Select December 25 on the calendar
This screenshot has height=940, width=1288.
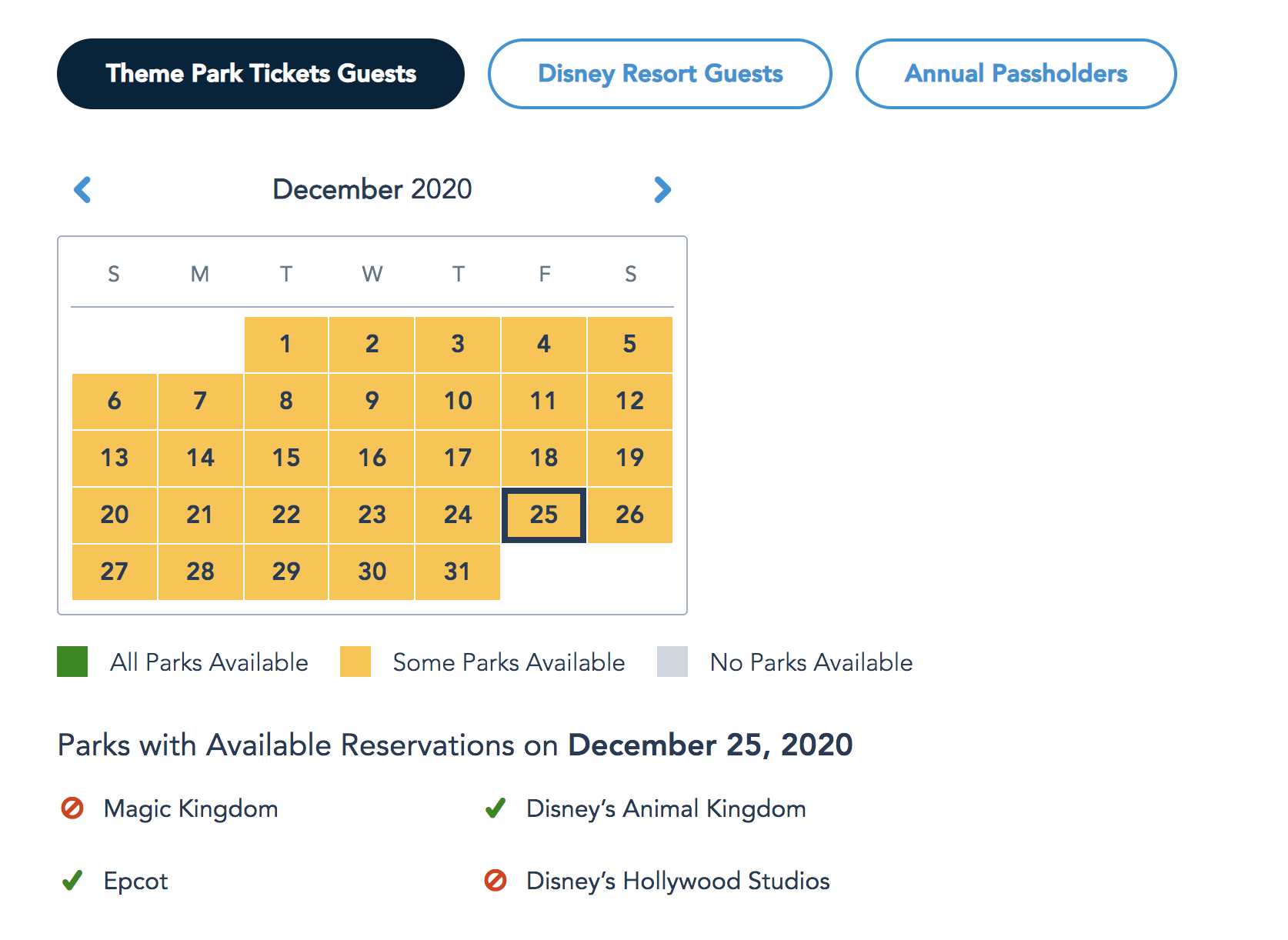[544, 515]
